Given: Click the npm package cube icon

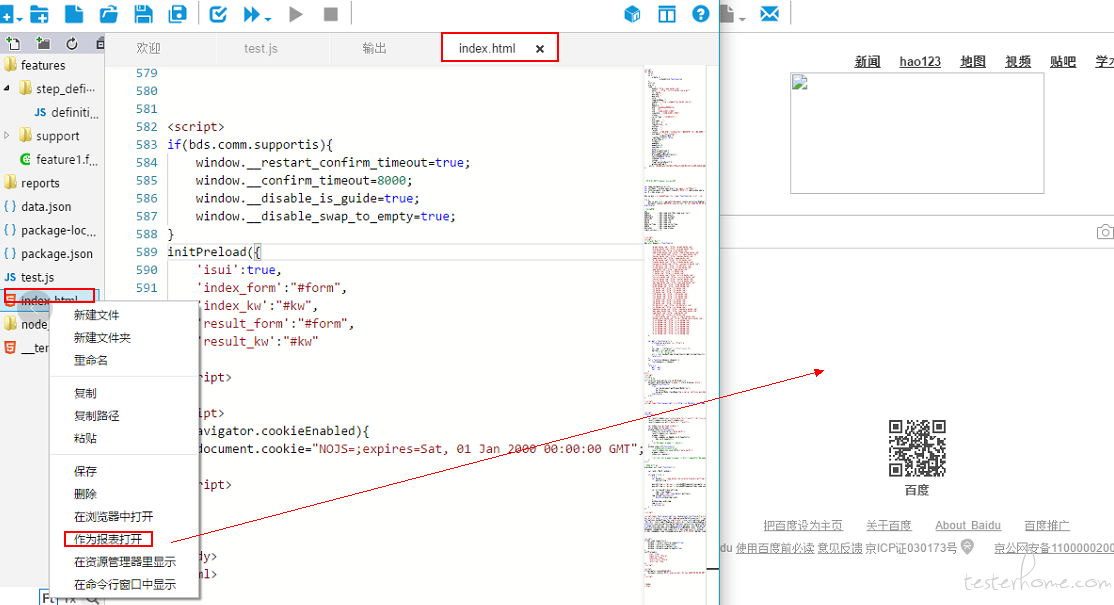Looking at the screenshot, I should click(x=632, y=14).
